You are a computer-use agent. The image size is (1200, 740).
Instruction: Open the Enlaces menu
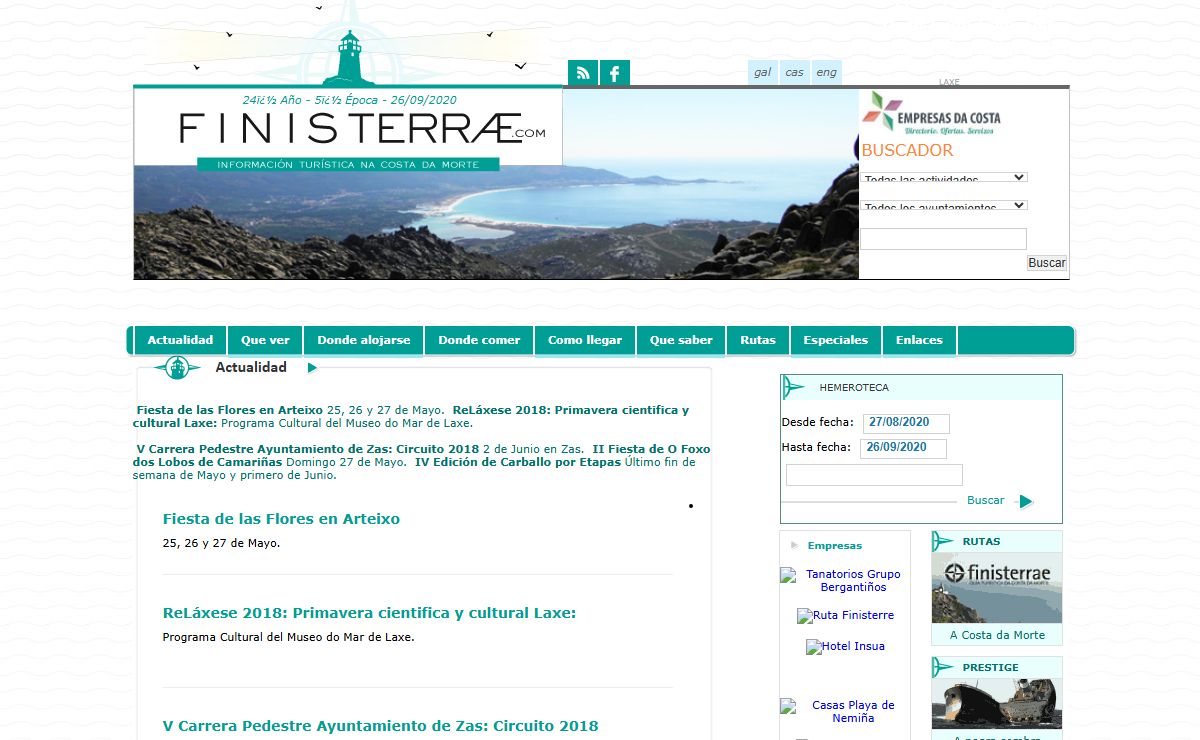tap(919, 340)
